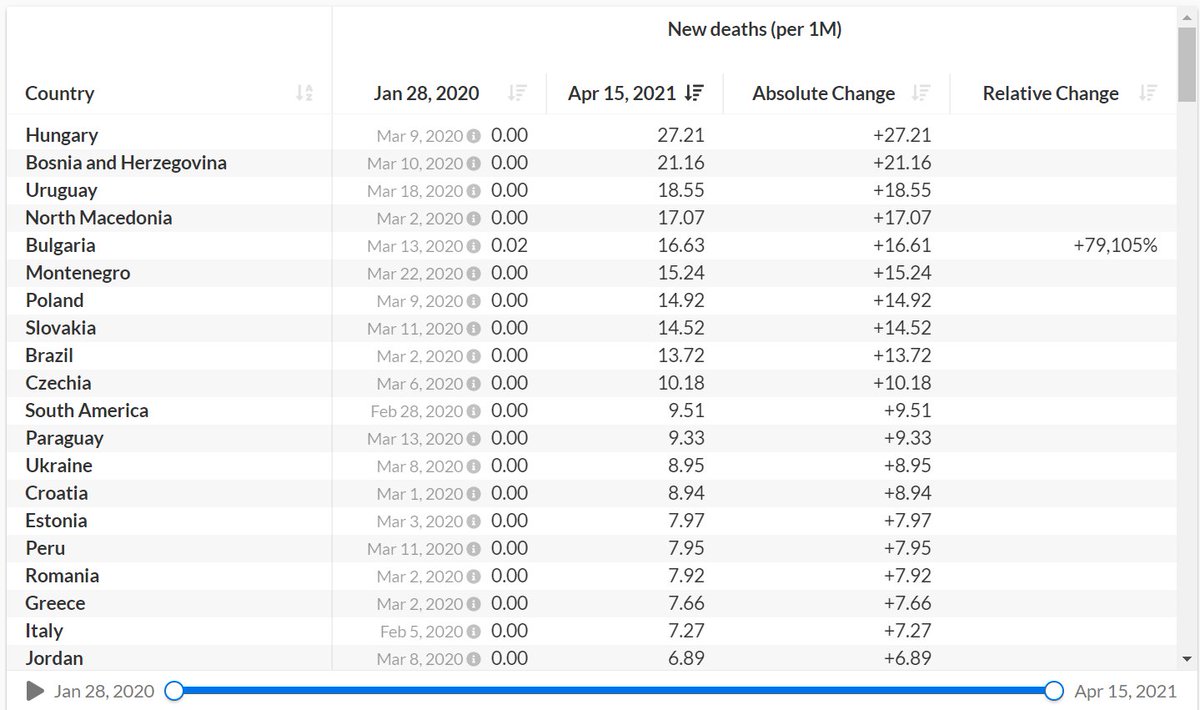Image resolution: width=1200 pixels, height=710 pixels.
Task: Select the Uruguay country name
Action: [x=61, y=190]
